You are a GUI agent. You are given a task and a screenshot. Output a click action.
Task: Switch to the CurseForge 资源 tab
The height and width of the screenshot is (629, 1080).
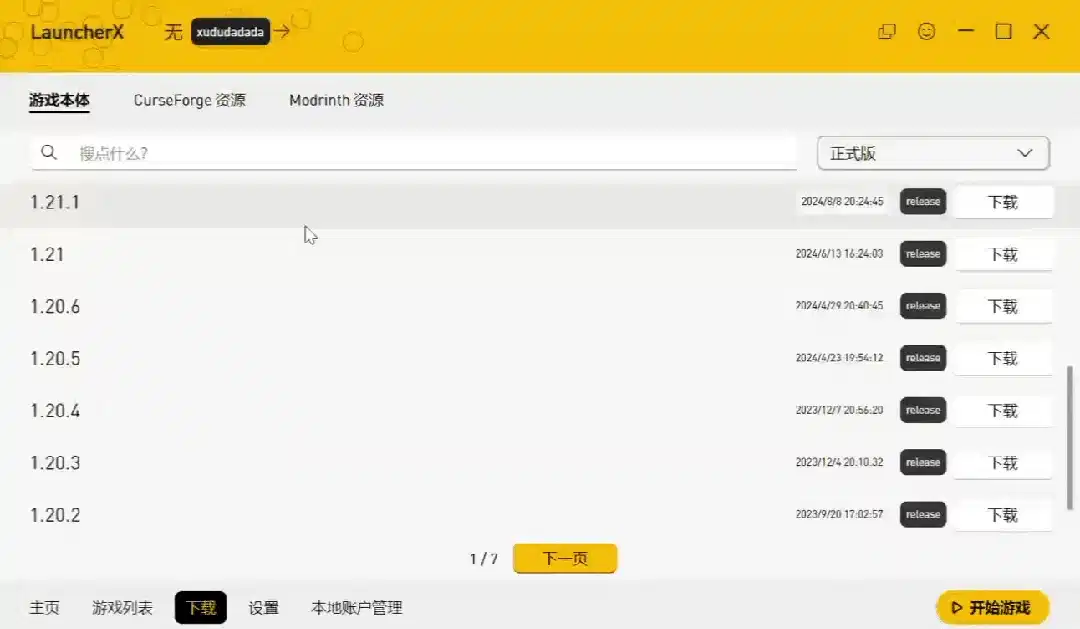(x=189, y=101)
